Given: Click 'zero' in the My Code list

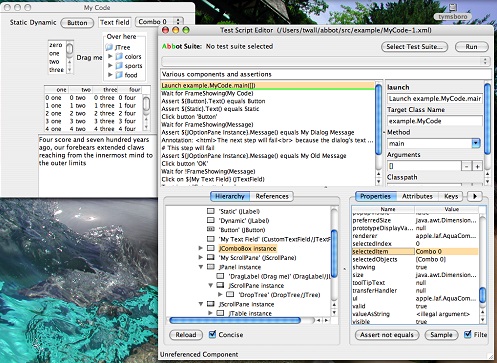Looking at the screenshot, I should [x=56, y=45].
